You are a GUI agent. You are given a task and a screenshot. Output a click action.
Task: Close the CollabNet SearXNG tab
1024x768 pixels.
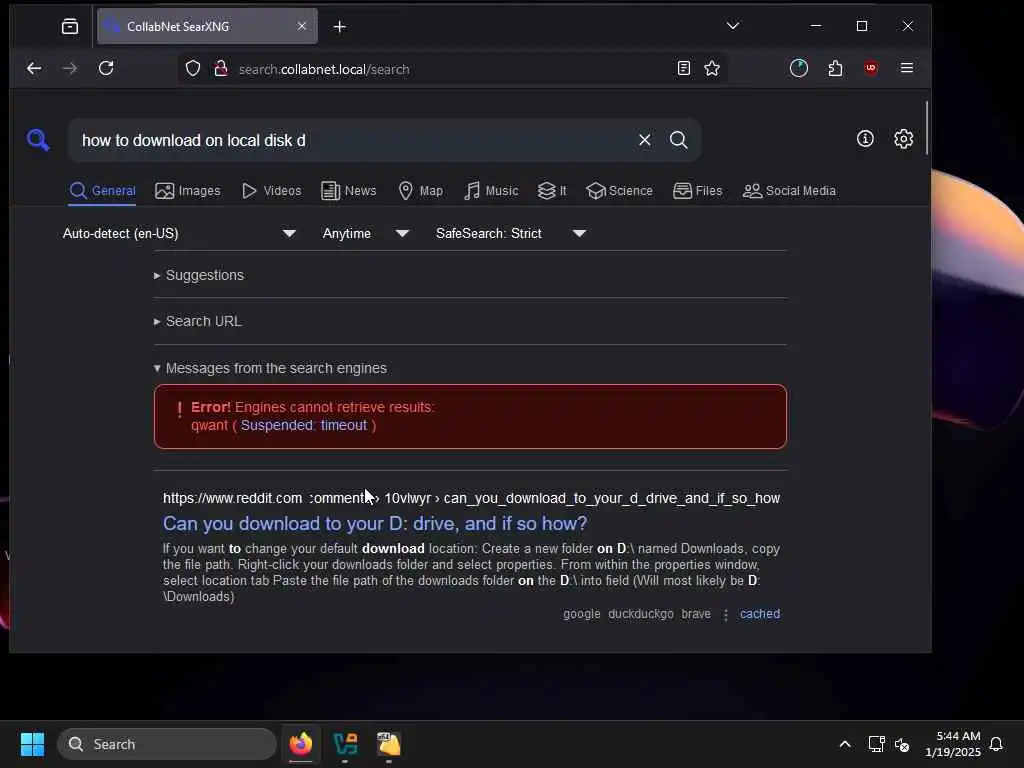coord(302,26)
